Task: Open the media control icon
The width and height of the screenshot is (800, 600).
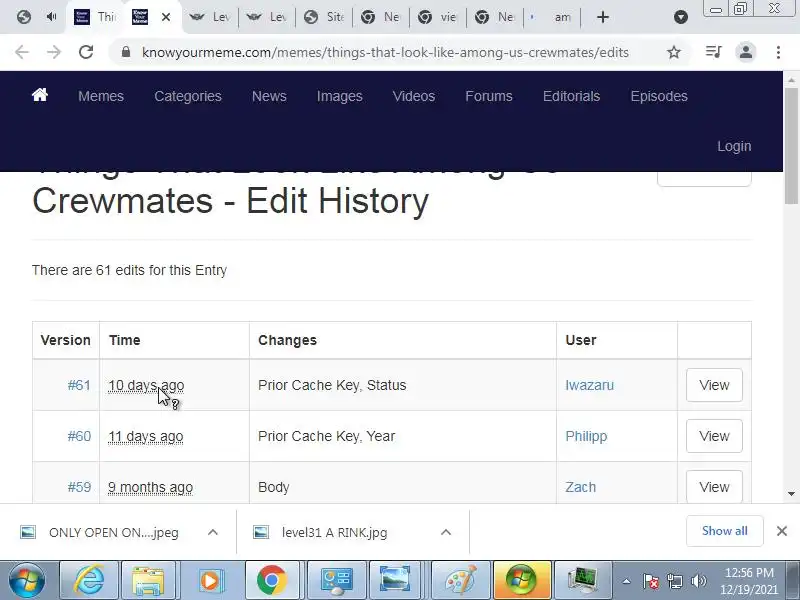Action: (x=713, y=52)
